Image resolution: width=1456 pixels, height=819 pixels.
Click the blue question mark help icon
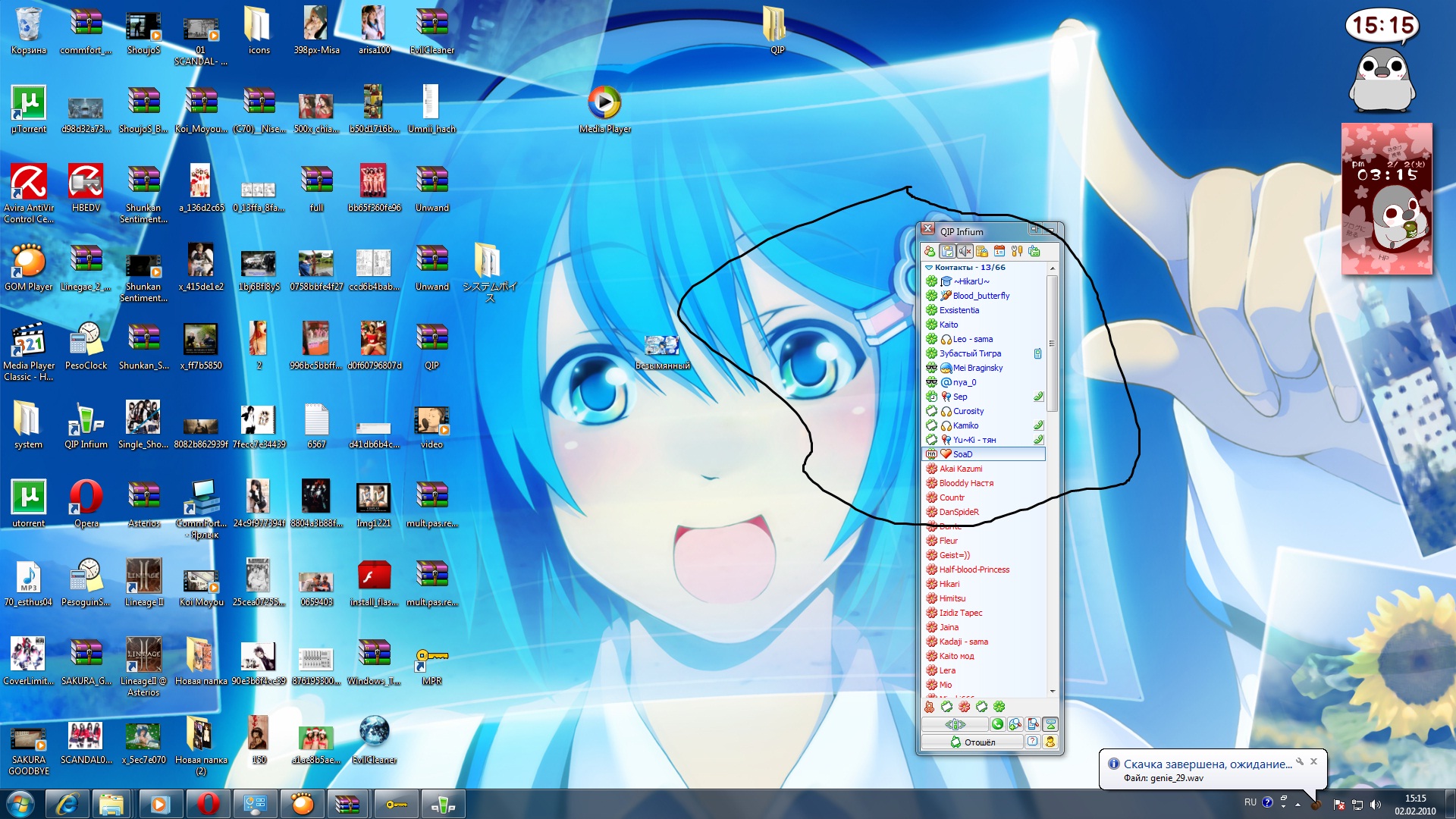coord(1032,742)
